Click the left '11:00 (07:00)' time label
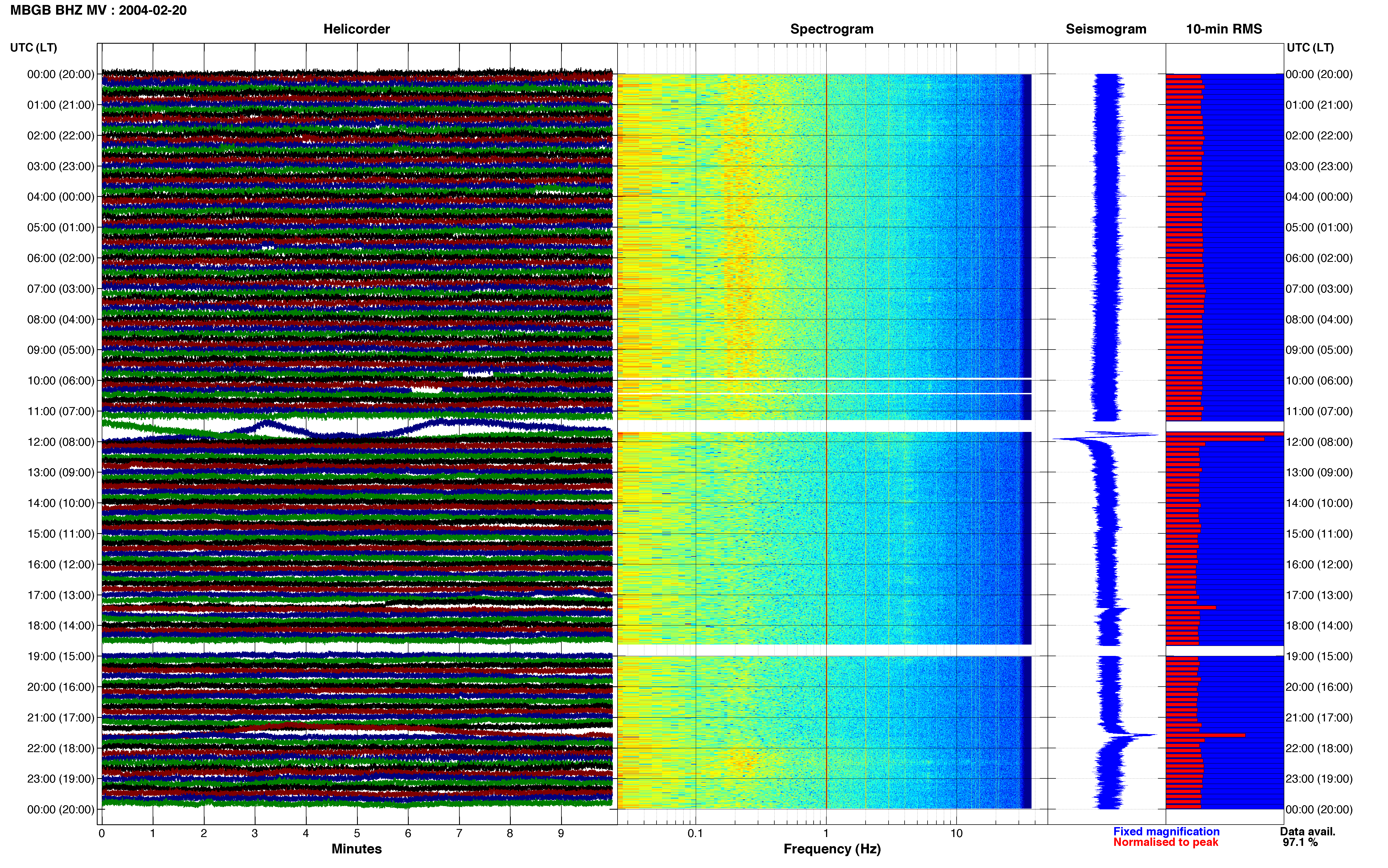This screenshot has width=1388, height=868. (61, 411)
